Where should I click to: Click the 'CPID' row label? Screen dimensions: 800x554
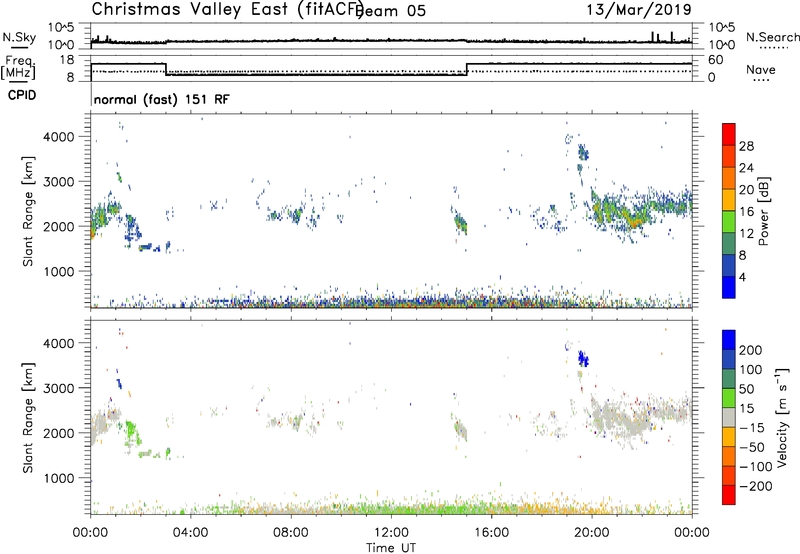click(x=22, y=95)
